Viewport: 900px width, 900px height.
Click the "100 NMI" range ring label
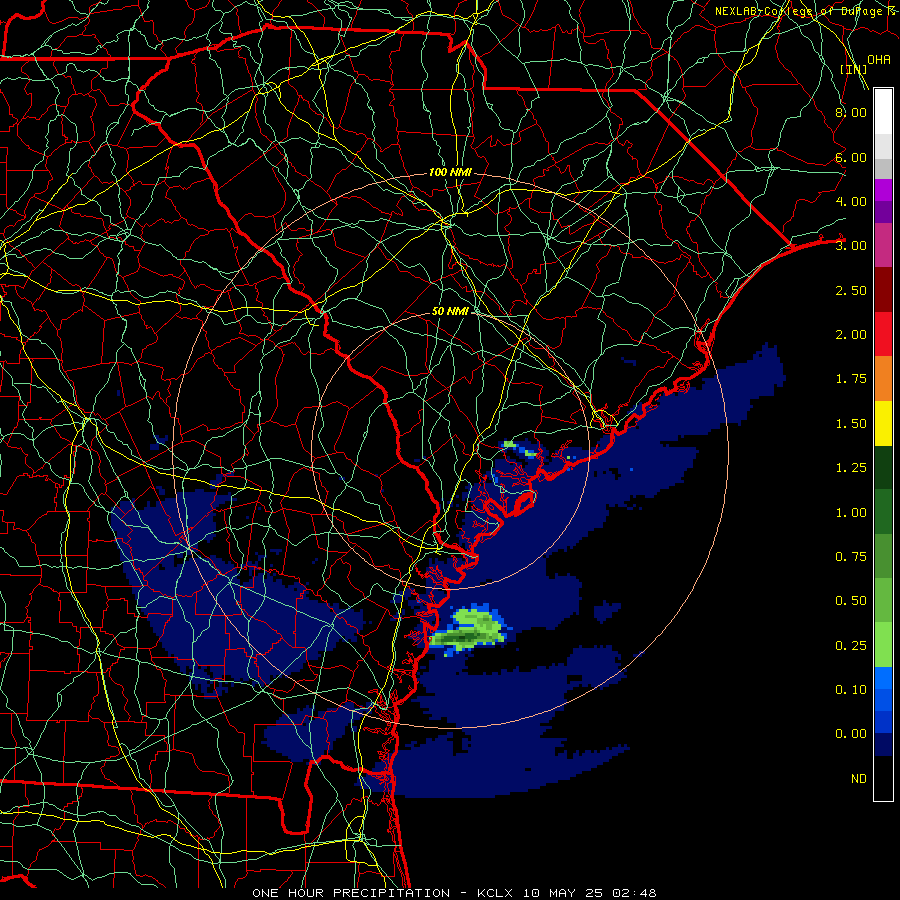(451, 172)
